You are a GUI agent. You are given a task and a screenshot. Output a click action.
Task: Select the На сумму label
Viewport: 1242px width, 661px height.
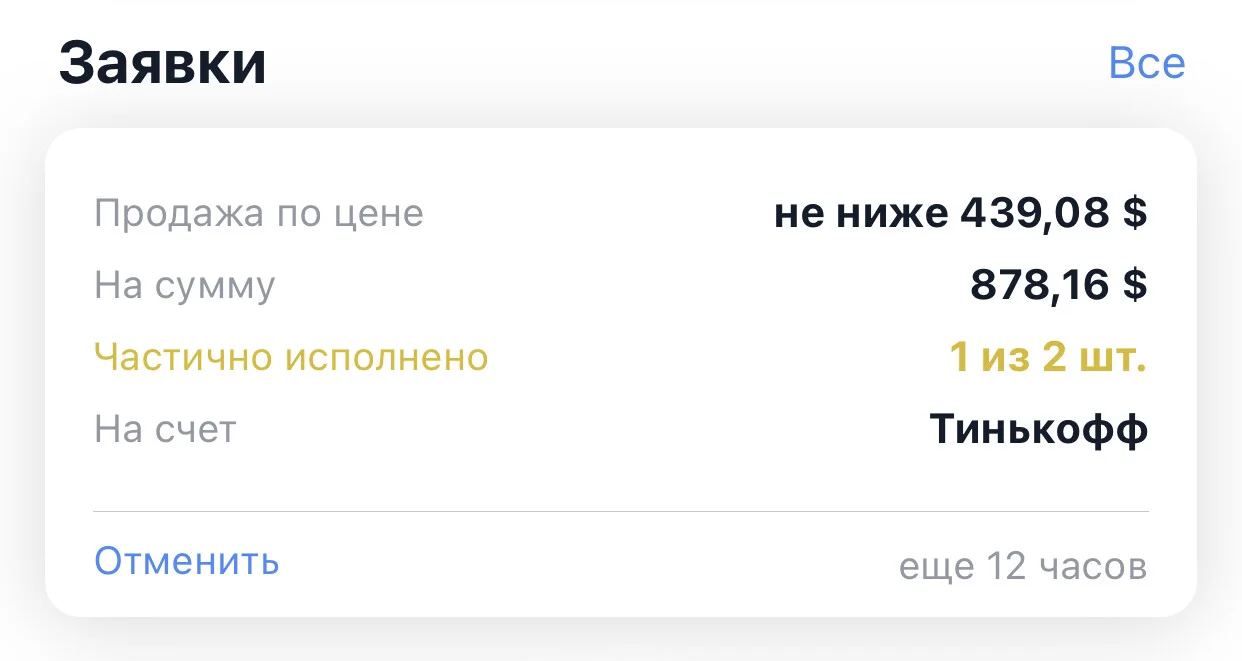tap(184, 286)
